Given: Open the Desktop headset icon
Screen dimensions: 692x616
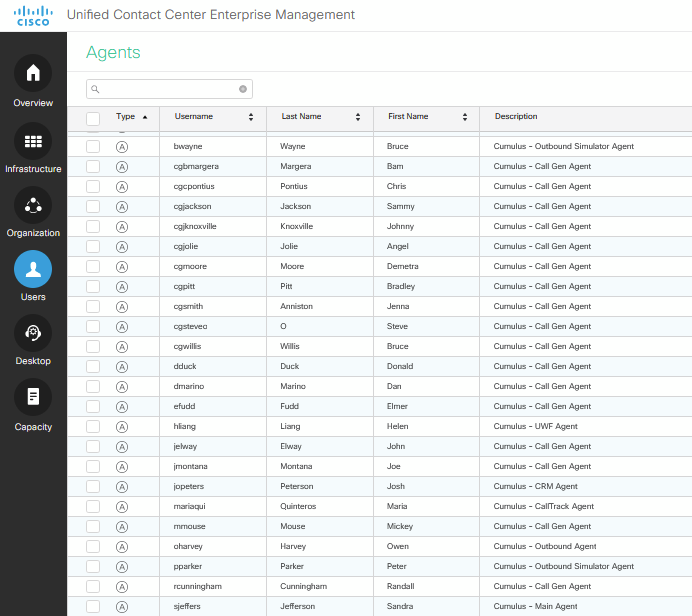Looking at the screenshot, I should click(33, 333).
